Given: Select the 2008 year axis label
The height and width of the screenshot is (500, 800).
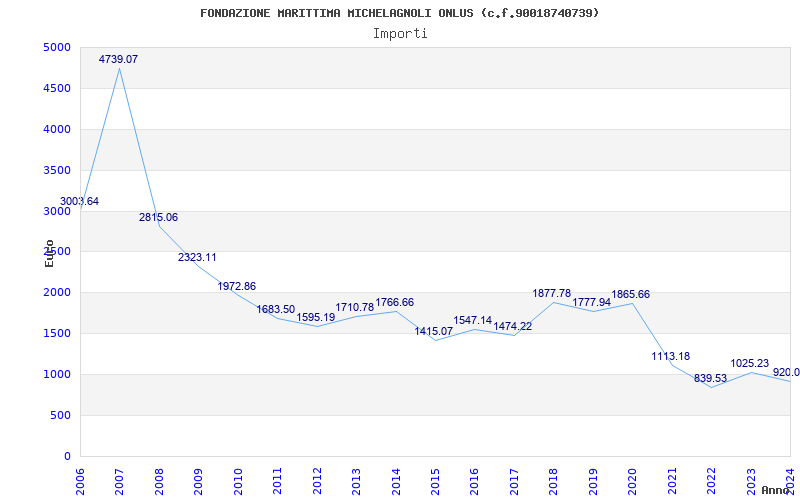Looking at the screenshot, I should coord(159,483).
